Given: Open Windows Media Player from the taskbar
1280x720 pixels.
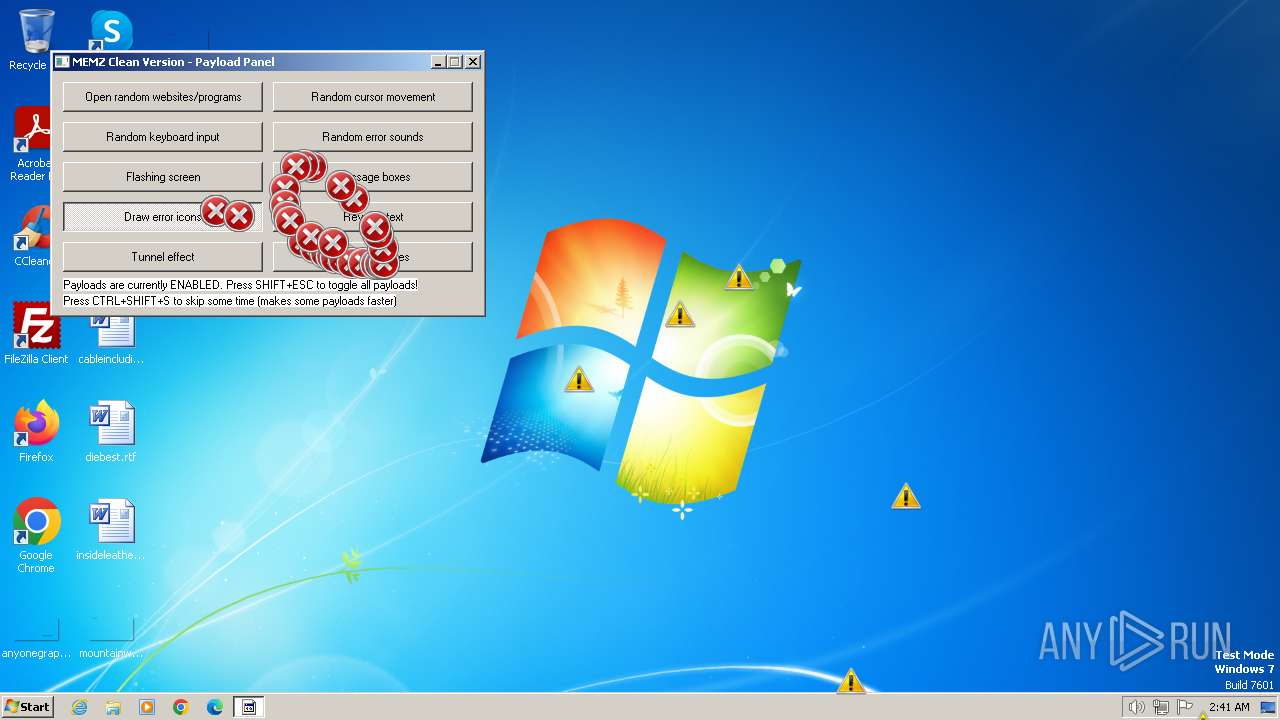Looking at the screenshot, I should tap(147, 707).
